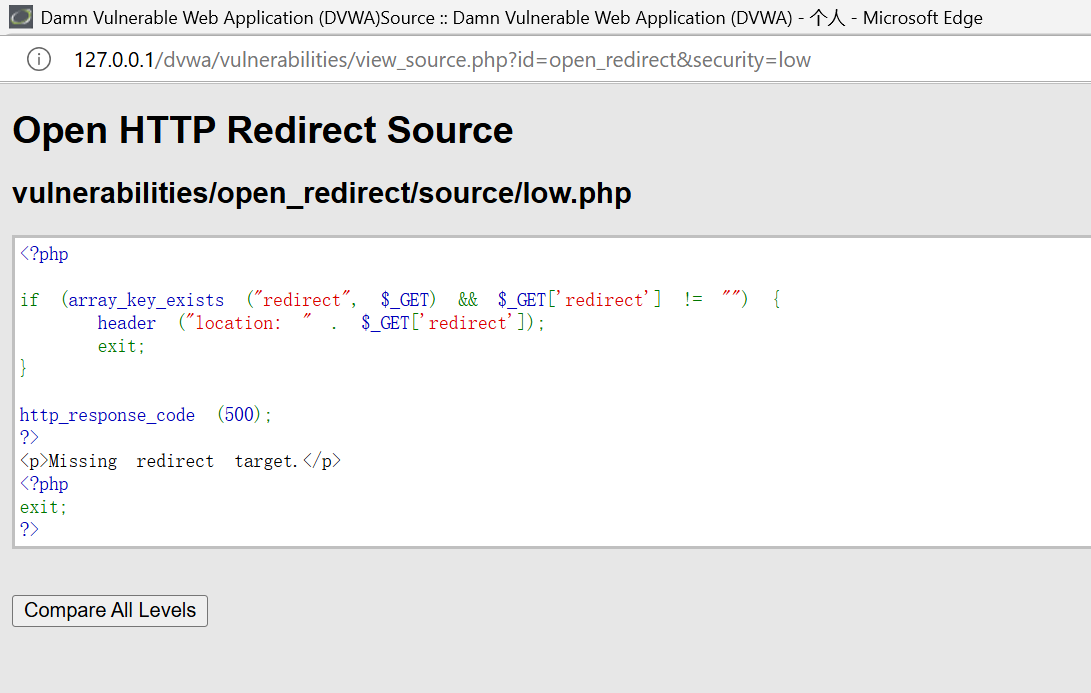Click the 'Open HTTP Redirect Source' heading
The width and height of the screenshot is (1091, 693).
[263, 130]
